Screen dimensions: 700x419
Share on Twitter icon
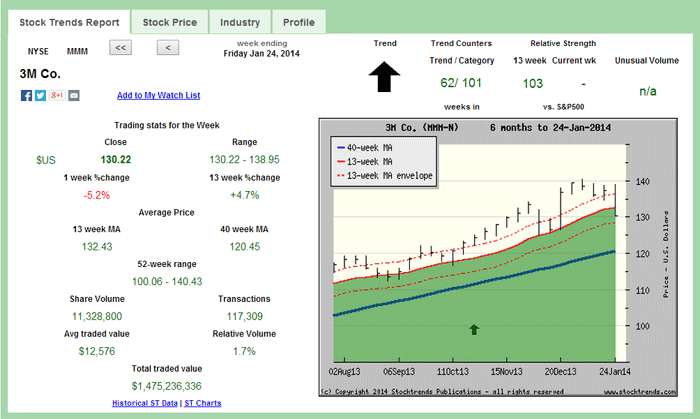[x=41, y=95]
